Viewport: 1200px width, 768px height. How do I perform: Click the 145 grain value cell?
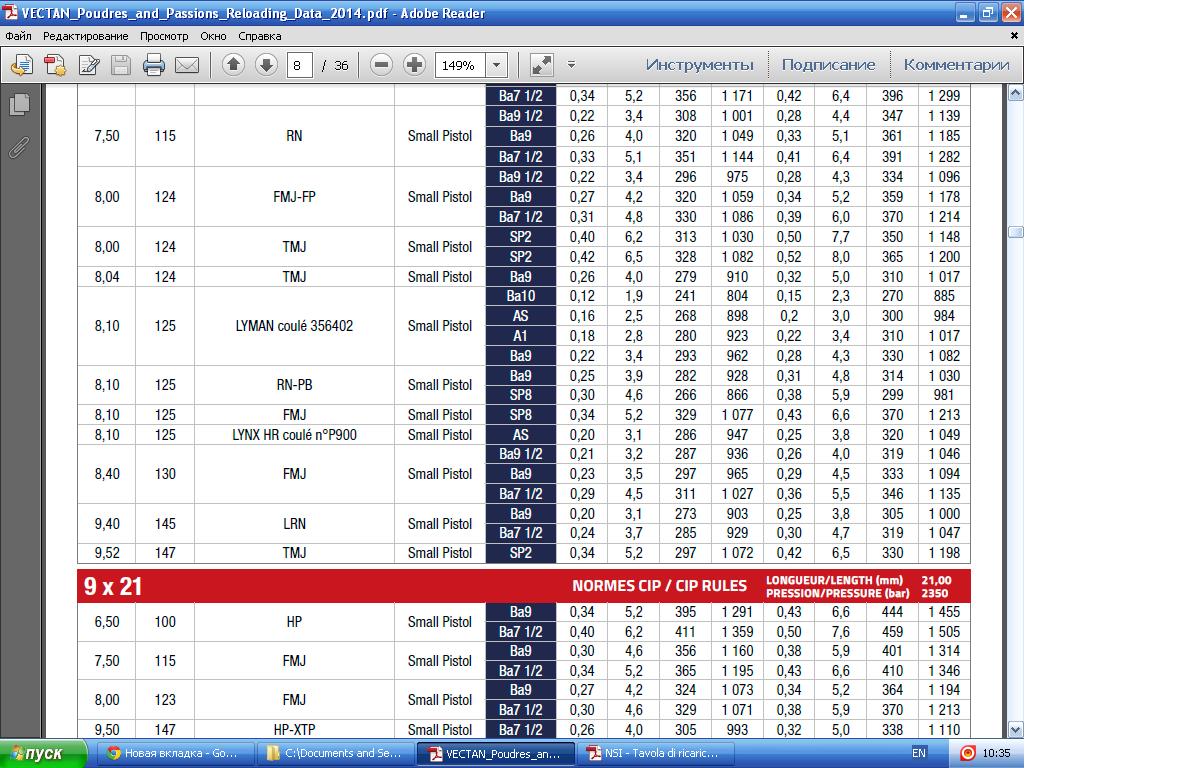click(165, 524)
